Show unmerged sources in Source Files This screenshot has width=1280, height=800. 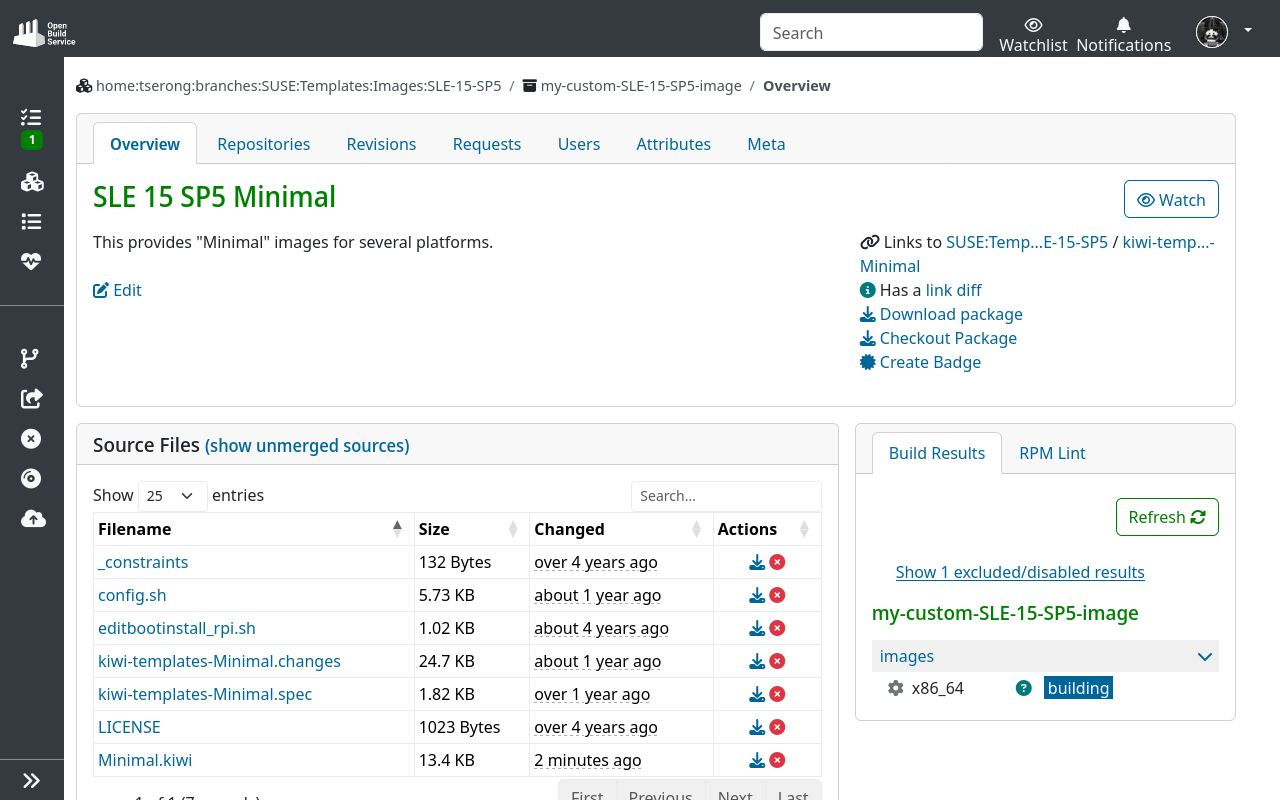(307, 445)
